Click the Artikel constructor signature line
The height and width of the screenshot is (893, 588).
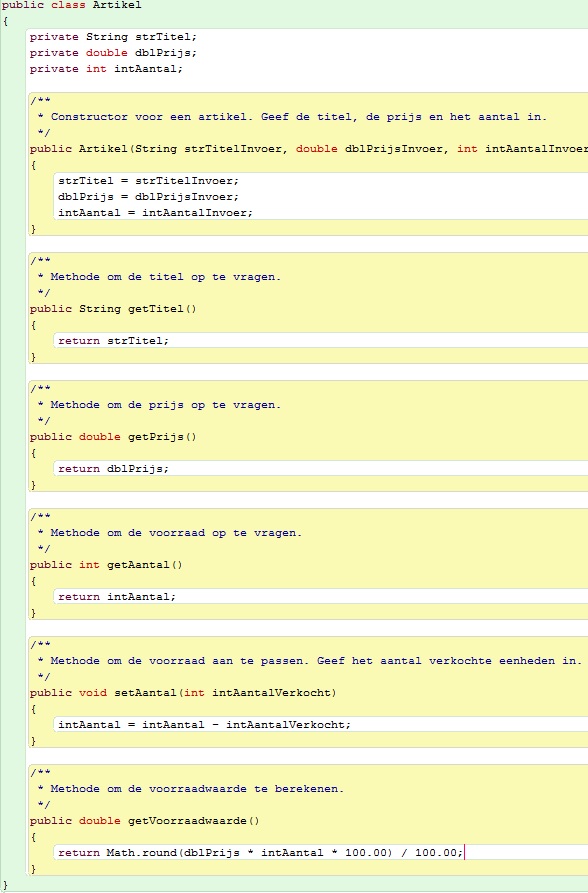point(308,149)
